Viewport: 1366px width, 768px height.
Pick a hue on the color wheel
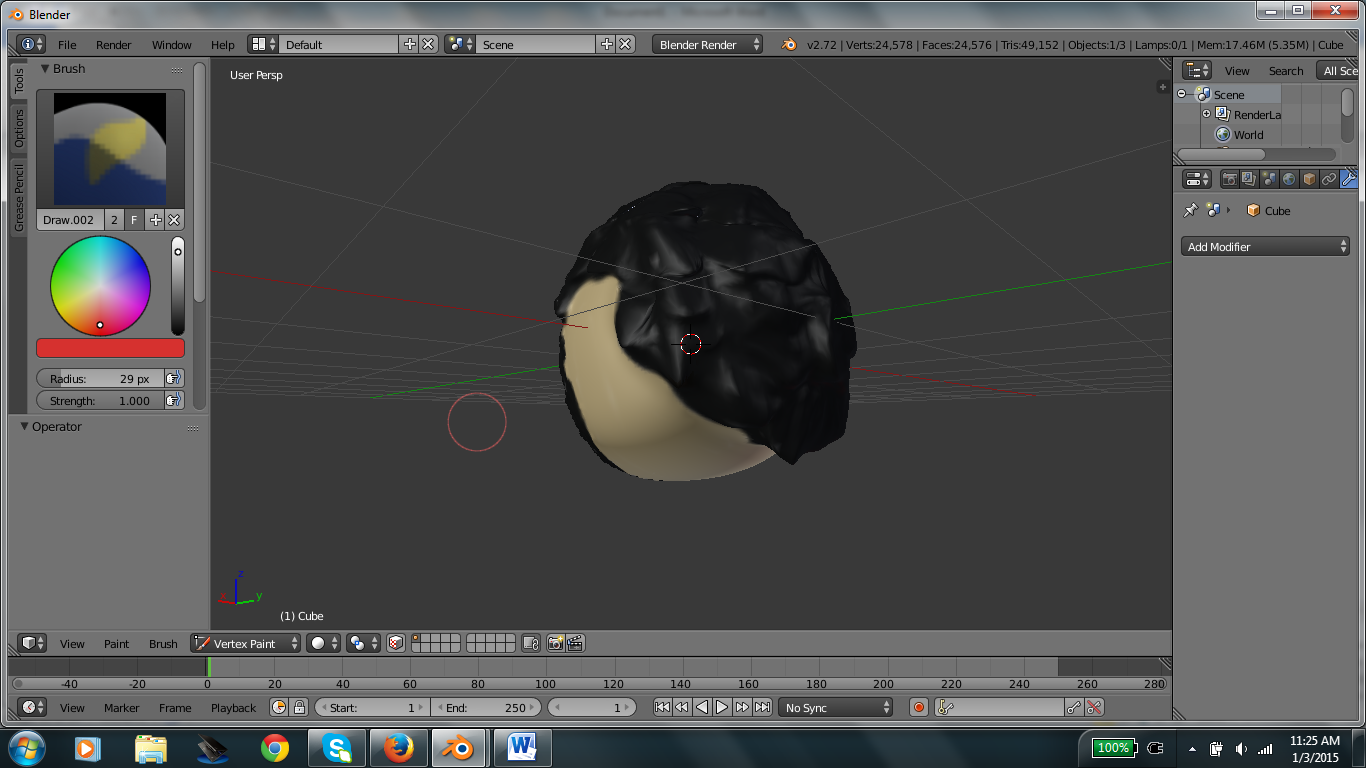(101, 286)
